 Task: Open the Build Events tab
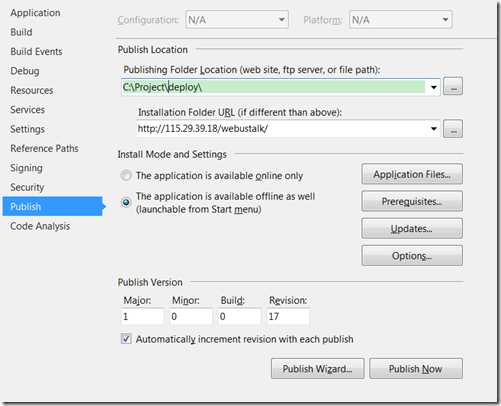(x=36, y=52)
